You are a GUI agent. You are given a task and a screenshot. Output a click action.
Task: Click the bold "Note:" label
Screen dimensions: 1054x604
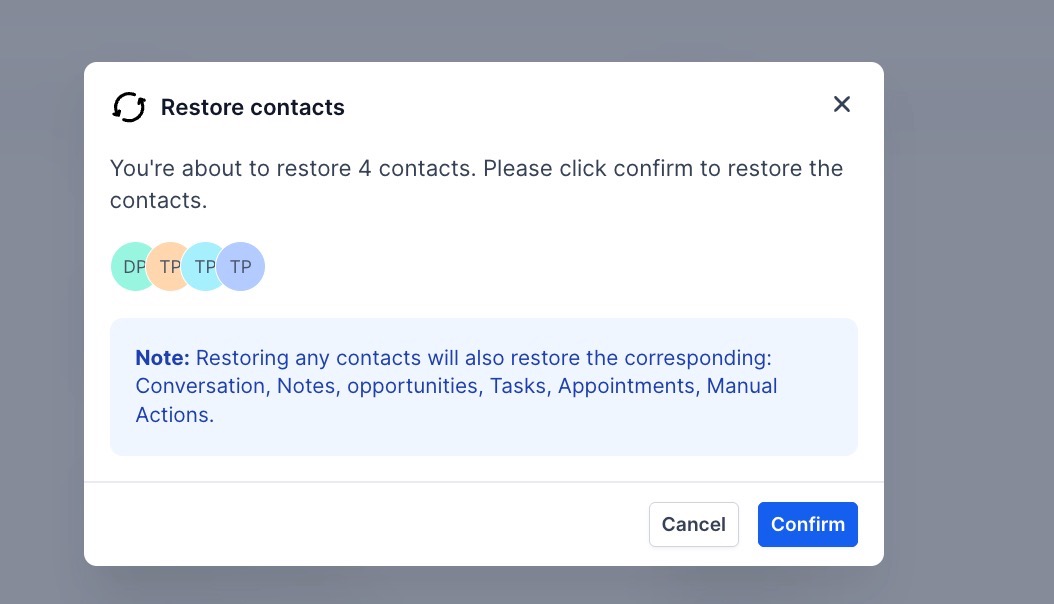tap(162, 358)
